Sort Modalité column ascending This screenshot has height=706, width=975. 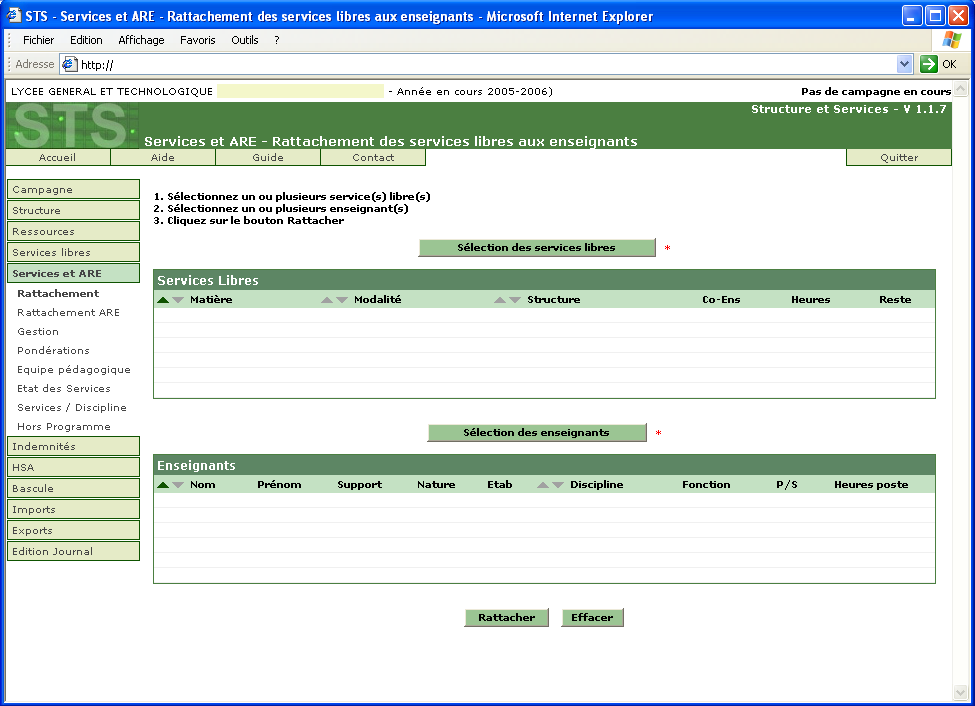point(326,300)
